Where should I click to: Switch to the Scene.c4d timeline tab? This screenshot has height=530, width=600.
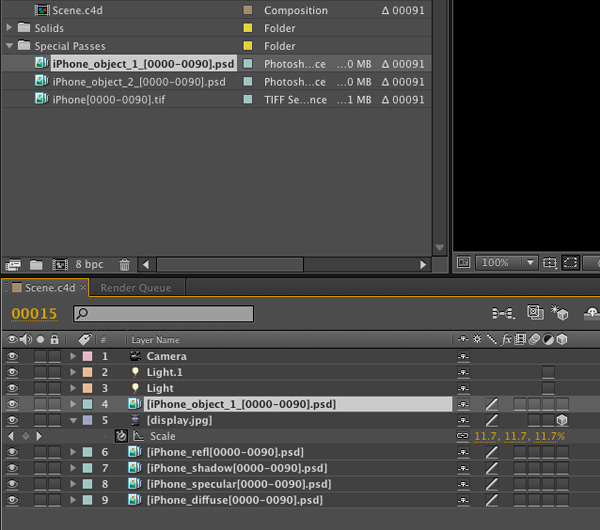[x=49, y=288]
